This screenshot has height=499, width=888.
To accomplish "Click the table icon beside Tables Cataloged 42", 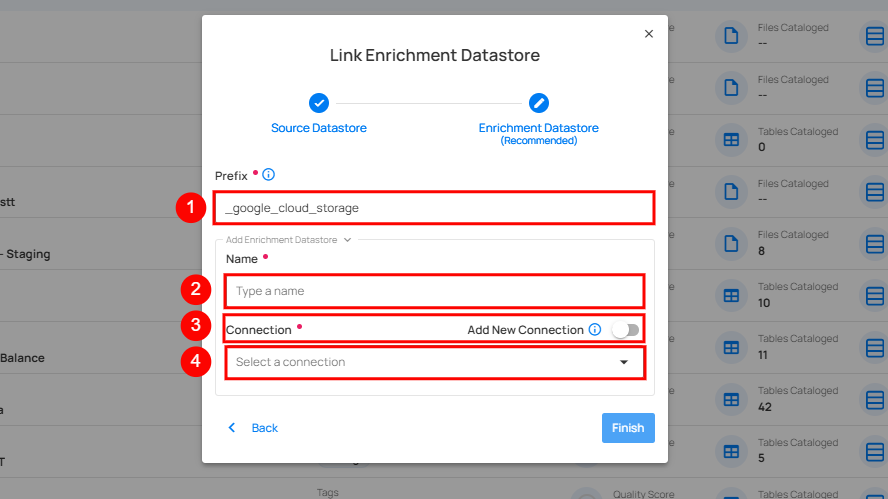I will 731,399.
